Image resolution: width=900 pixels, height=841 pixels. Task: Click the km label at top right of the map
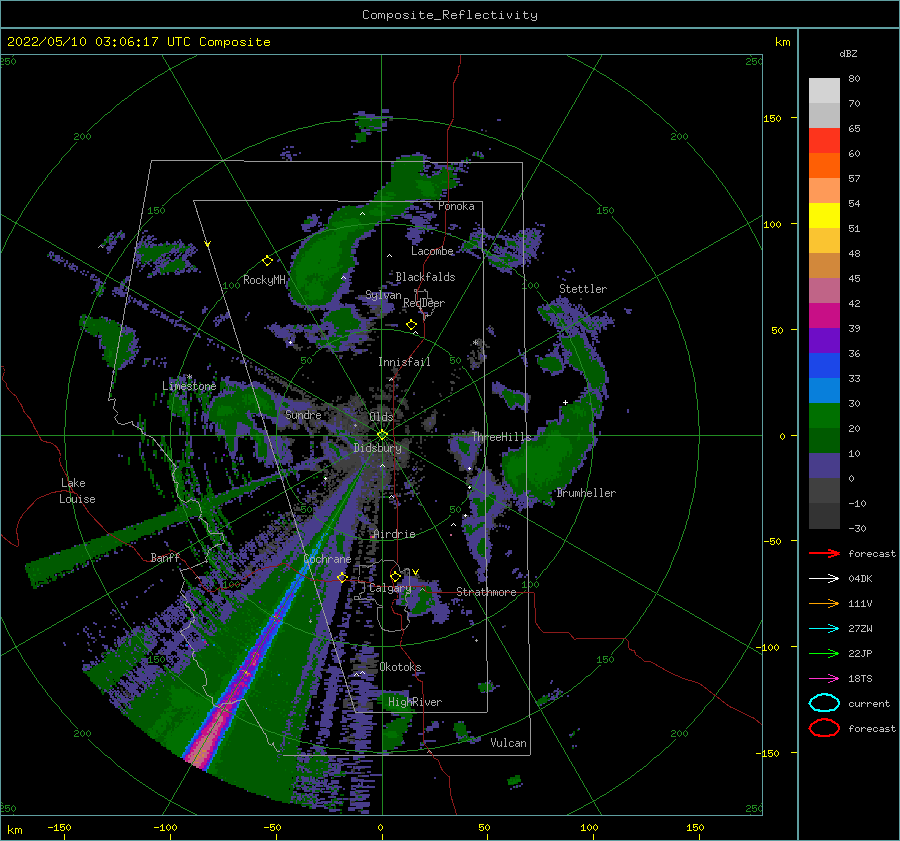pyautogui.click(x=782, y=42)
